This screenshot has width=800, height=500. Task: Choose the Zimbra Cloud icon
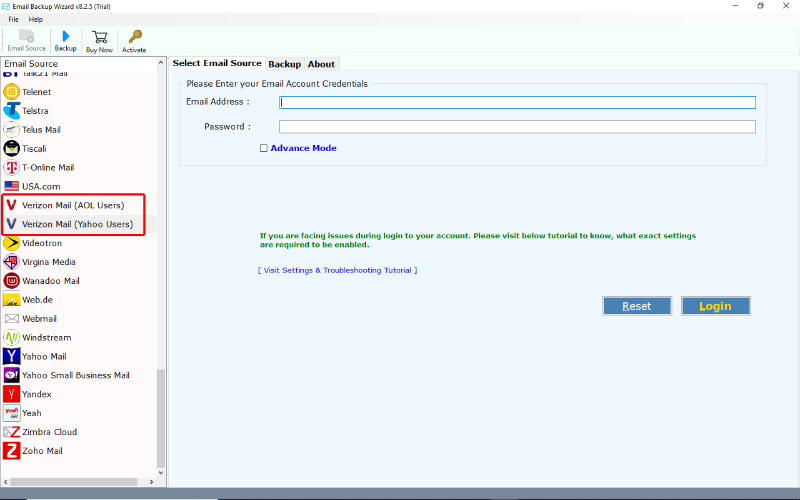(11, 432)
